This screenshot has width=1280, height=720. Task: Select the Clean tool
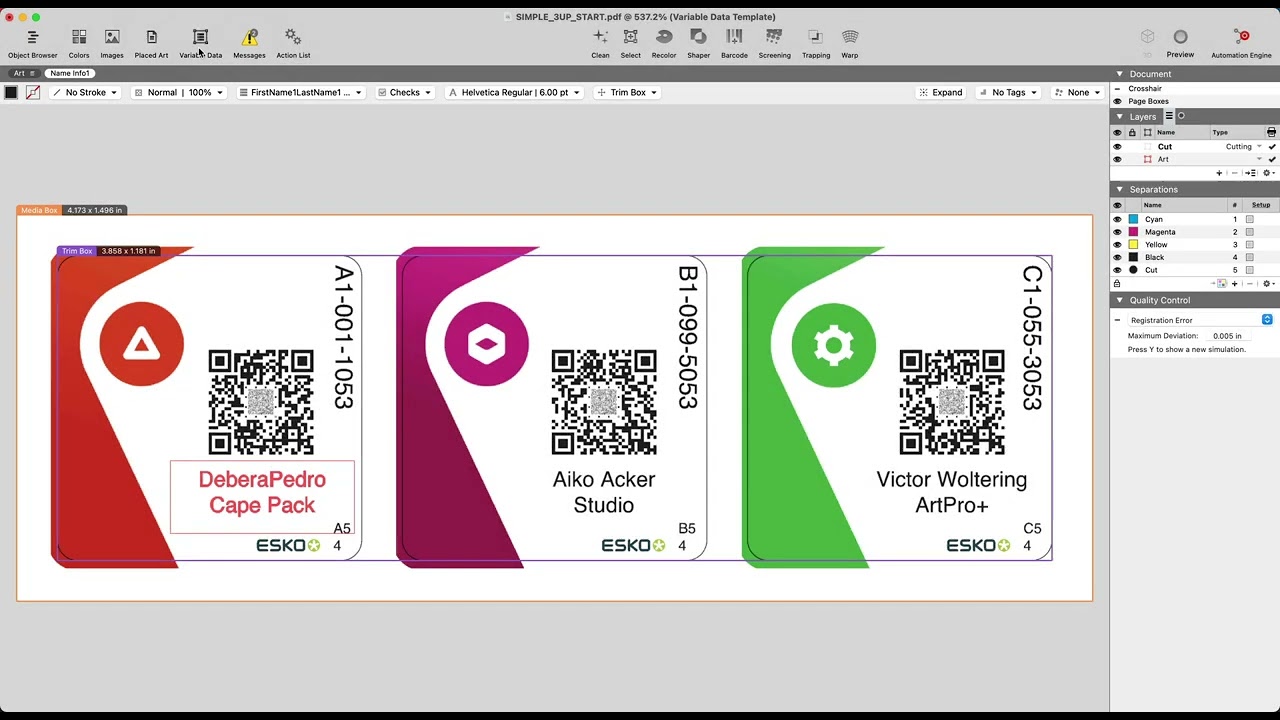[600, 42]
